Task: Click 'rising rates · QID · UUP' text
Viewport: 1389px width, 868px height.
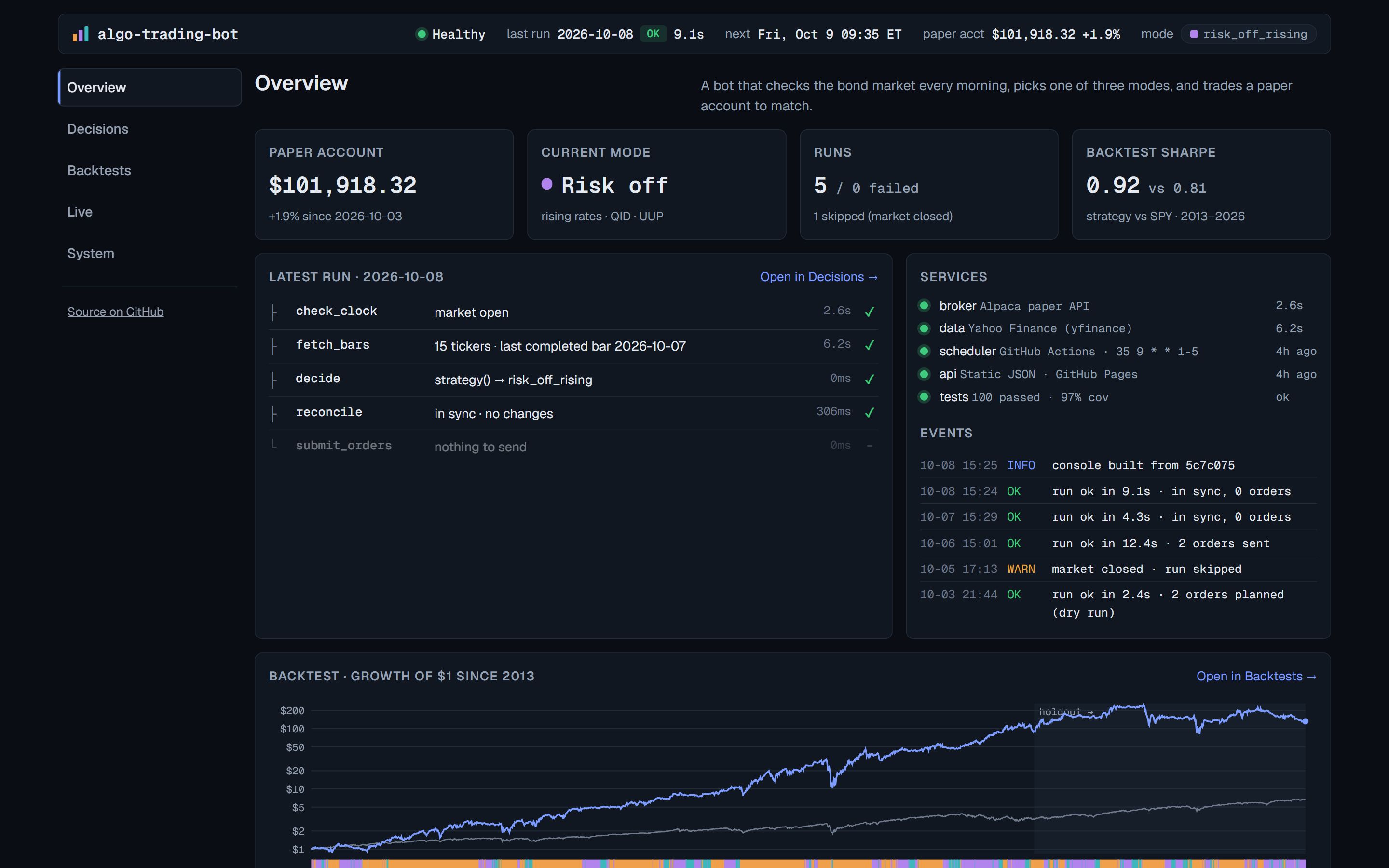Action: (602, 217)
